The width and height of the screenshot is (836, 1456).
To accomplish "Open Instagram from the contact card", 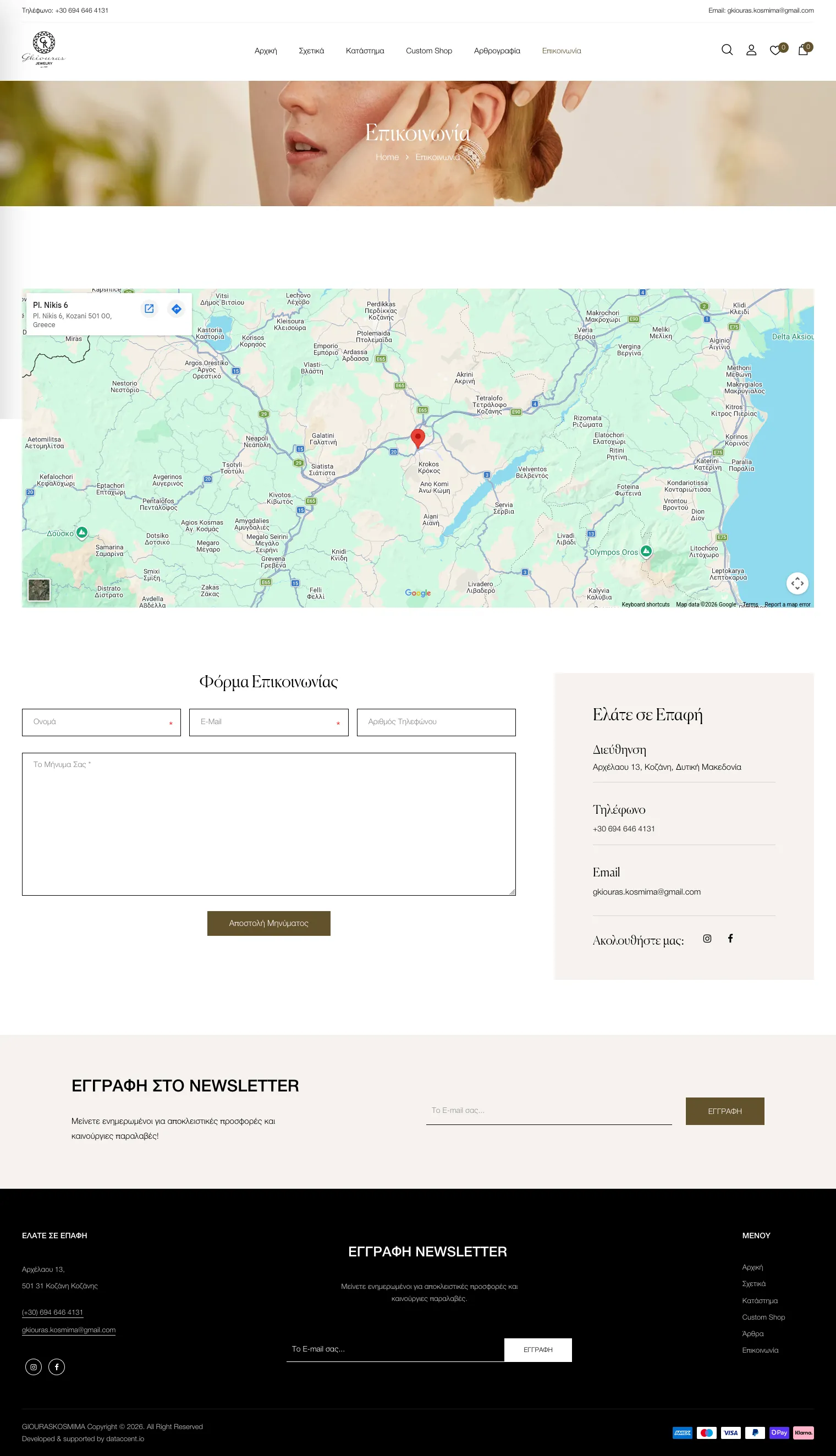I will 707,939.
